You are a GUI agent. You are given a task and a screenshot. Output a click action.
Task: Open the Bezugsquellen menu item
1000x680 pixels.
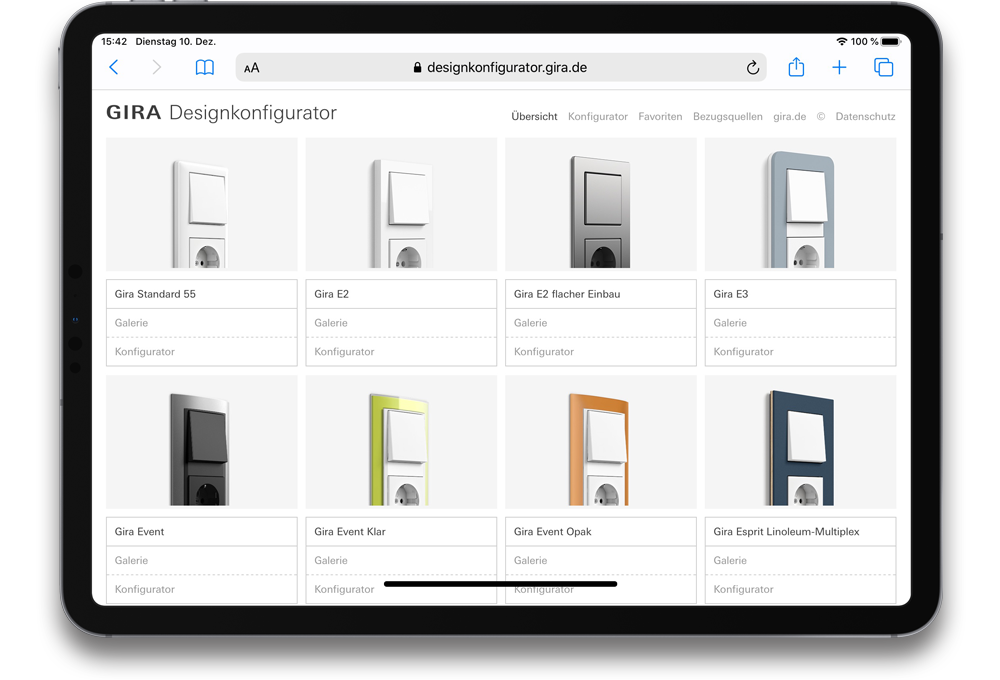[728, 117]
